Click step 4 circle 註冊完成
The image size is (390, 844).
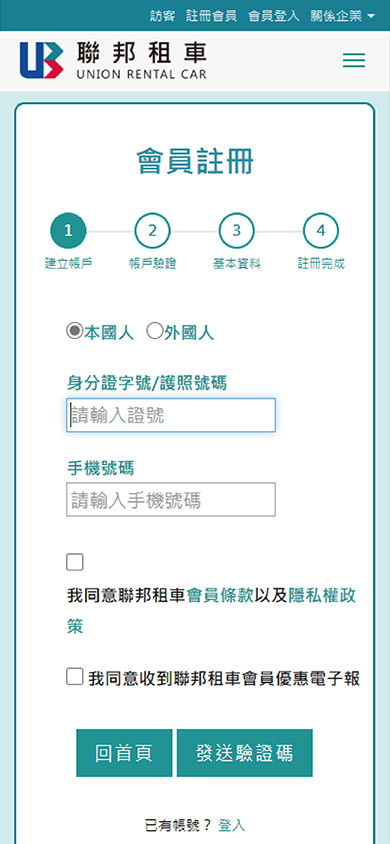coord(321,231)
